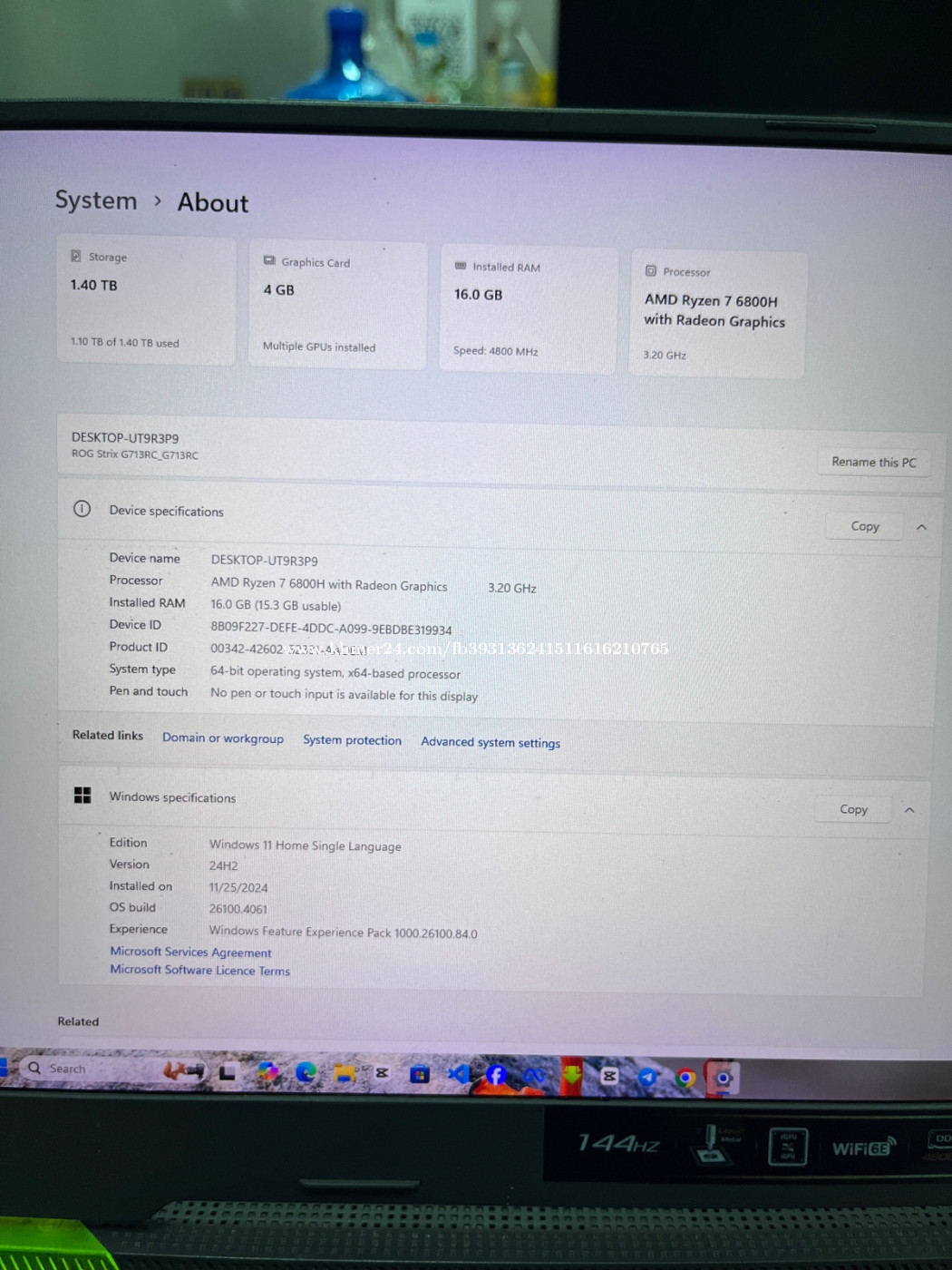952x1270 pixels.
Task: Open Visual Studio Code taskbar icon
Action: click(458, 1075)
